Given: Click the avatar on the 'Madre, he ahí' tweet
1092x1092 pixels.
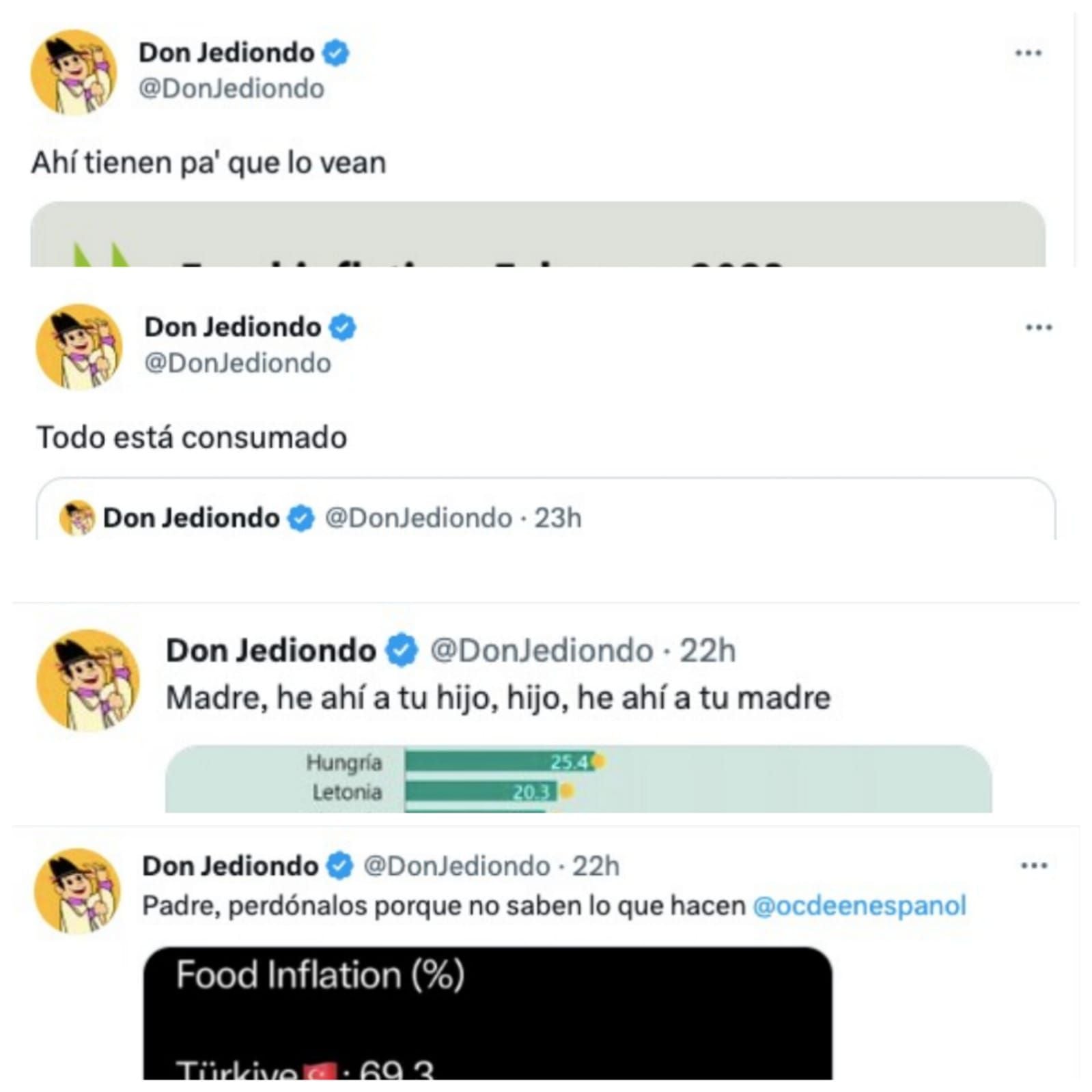Looking at the screenshot, I should coord(87,680).
